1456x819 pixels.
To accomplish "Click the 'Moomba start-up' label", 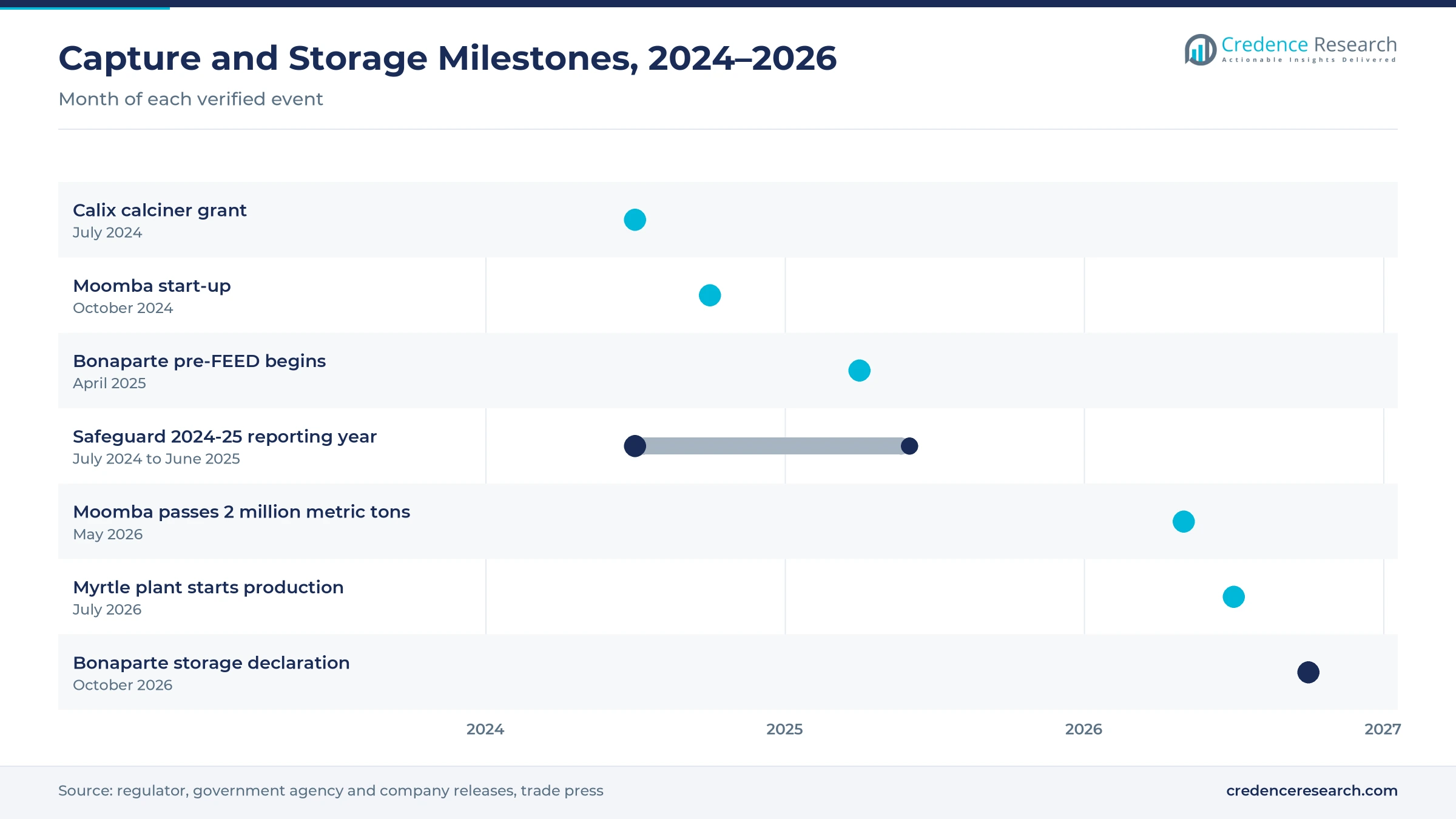I will (152, 286).
